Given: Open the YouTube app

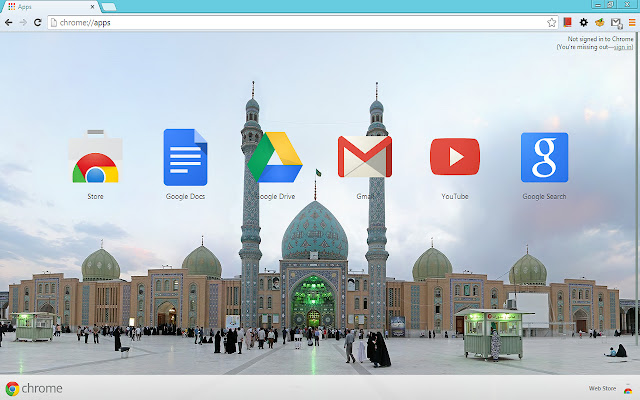Looking at the screenshot, I should [455, 157].
